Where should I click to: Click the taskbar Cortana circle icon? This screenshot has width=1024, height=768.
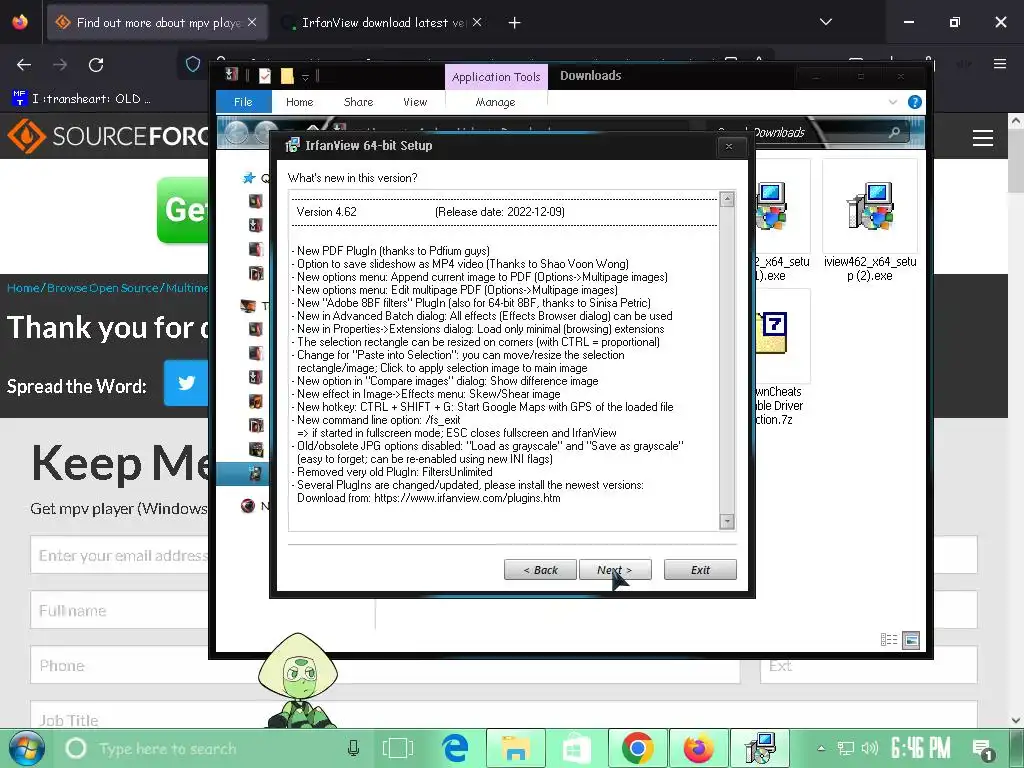pos(76,748)
